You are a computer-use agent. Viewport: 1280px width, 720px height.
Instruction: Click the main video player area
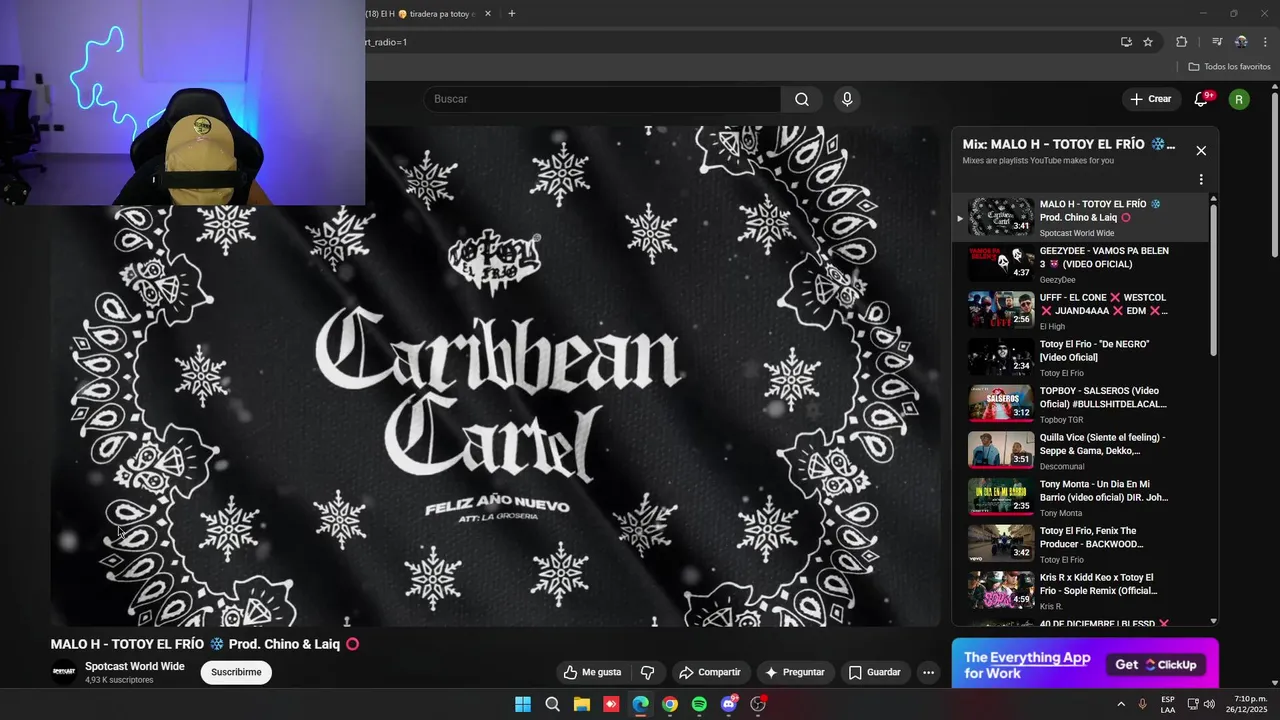coord(496,376)
